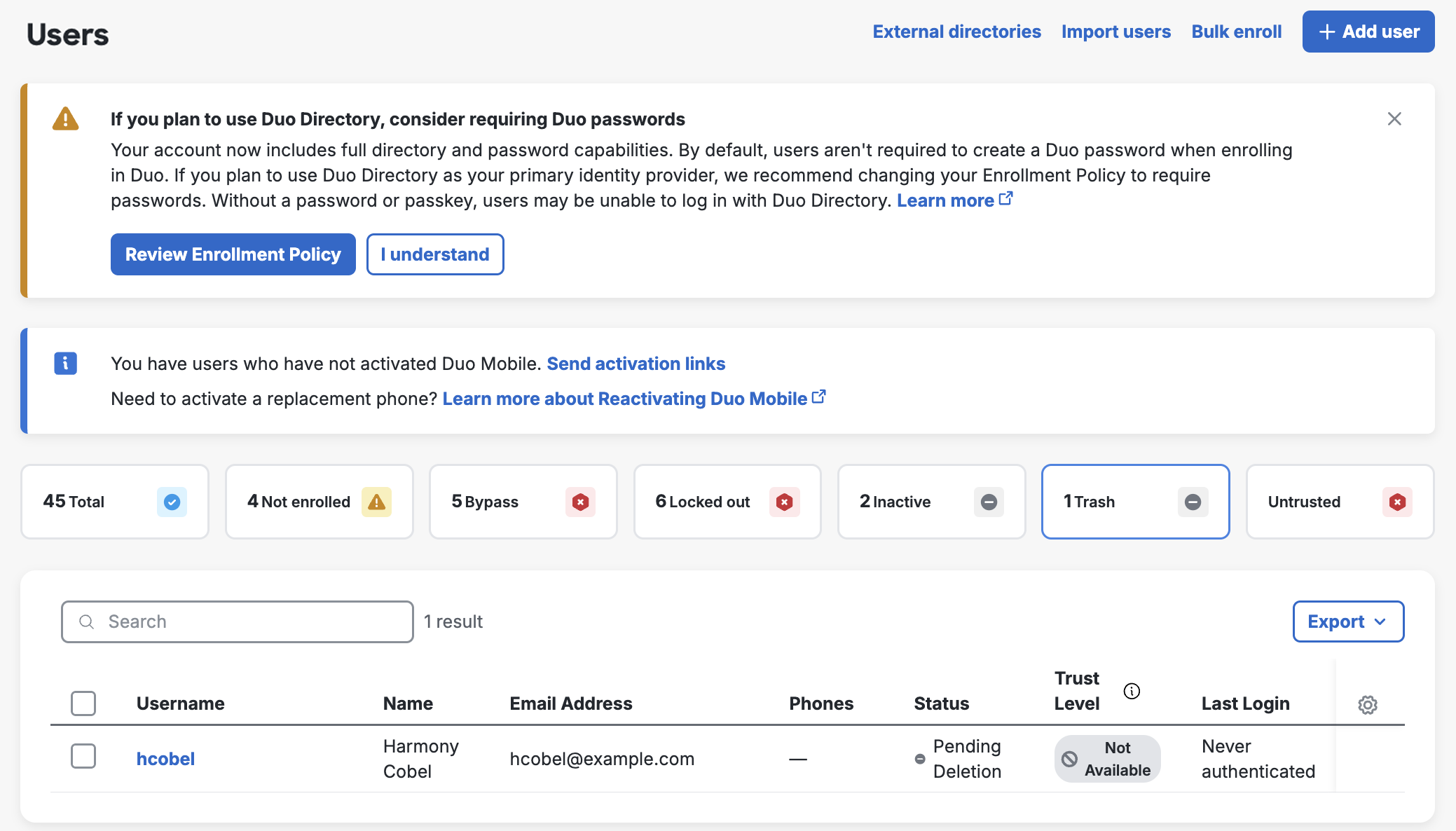Open External directories link
Image resolution: width=1456 pixels, height=831 pixels.
tap(956, 32)
